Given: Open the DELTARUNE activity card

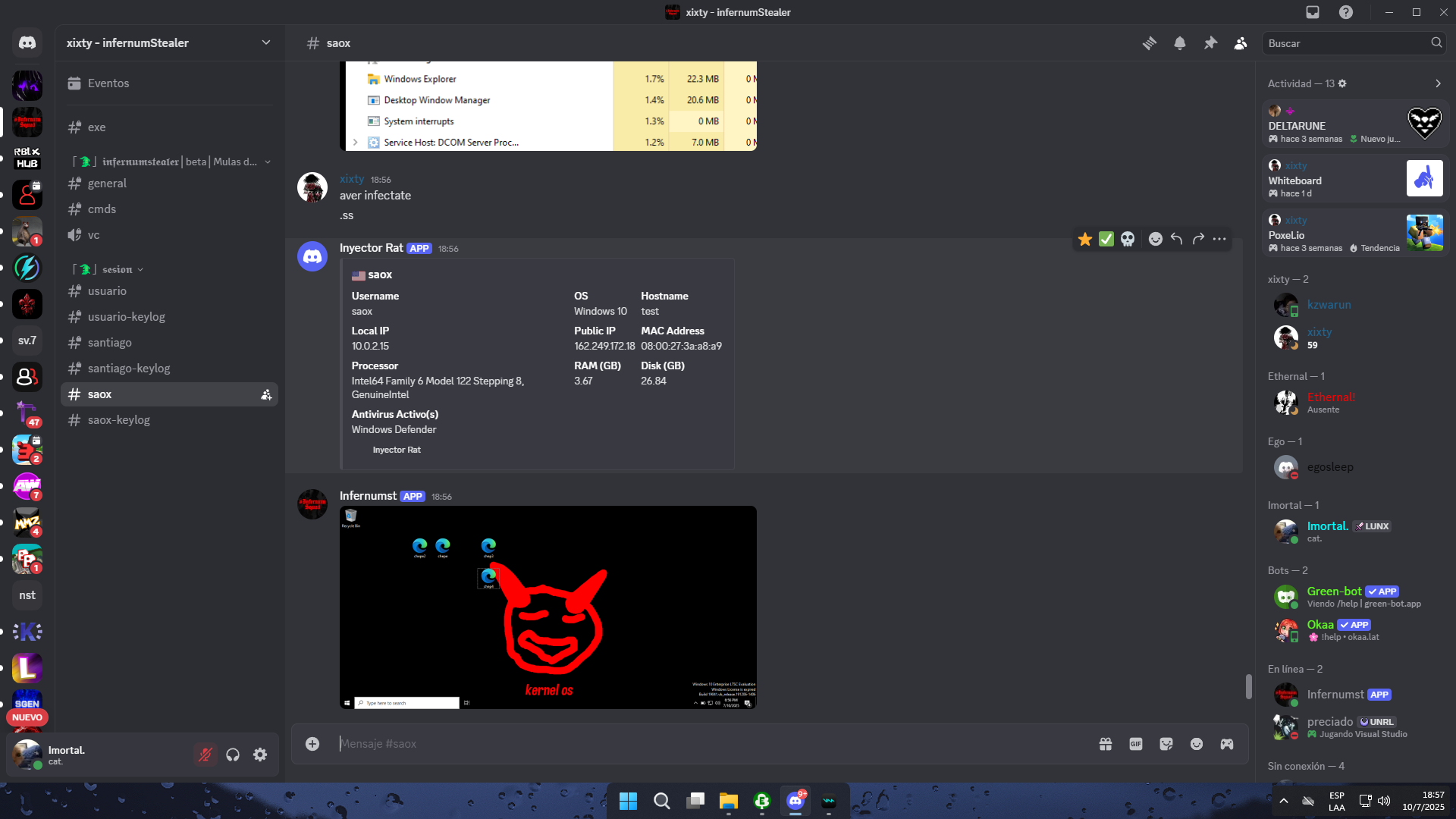Looking at the screenshot, I should tap(1356, 124).
